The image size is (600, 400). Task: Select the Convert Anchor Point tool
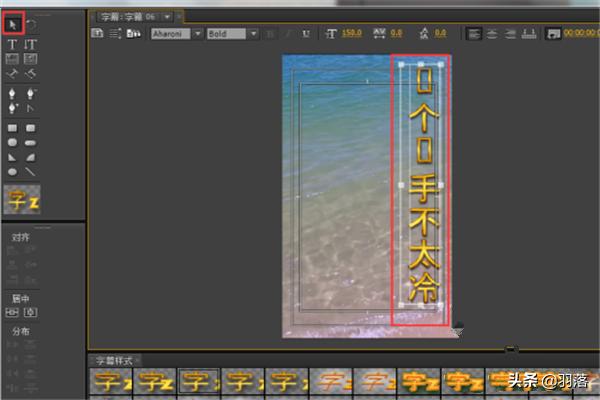[31, 109]
